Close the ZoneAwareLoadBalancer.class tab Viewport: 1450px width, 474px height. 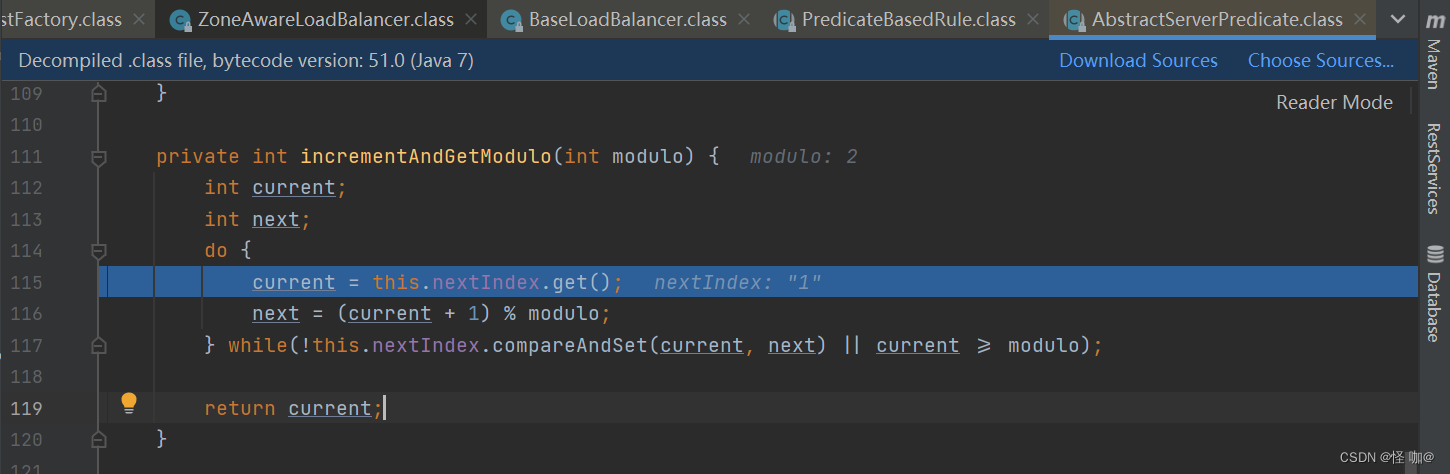[x=471, y=19]
